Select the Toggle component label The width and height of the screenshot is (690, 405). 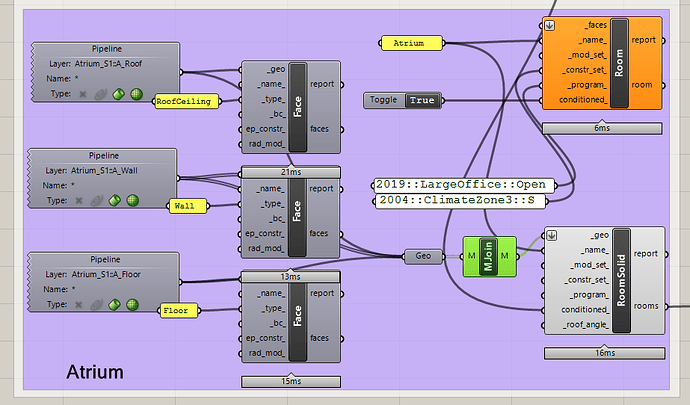click(x=383, y=100)
